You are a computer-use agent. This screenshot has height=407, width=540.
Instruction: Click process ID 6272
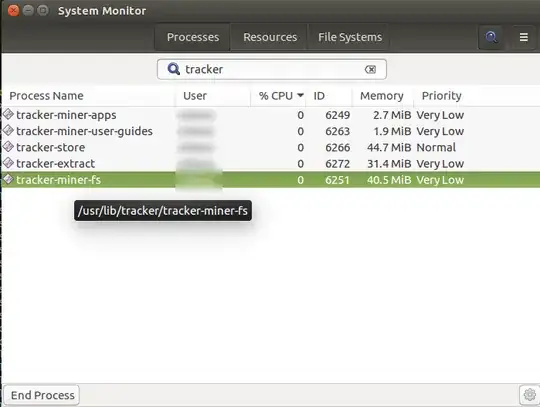coord(338,164)
